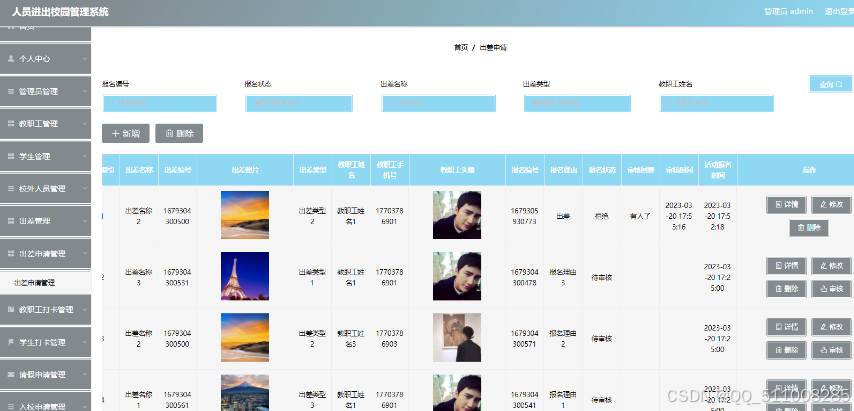The width and height of the screenshot is (854, 411).
Task: Expand the 出差管理 chevron
Action: pyautogui.click(x=84, y=221)
